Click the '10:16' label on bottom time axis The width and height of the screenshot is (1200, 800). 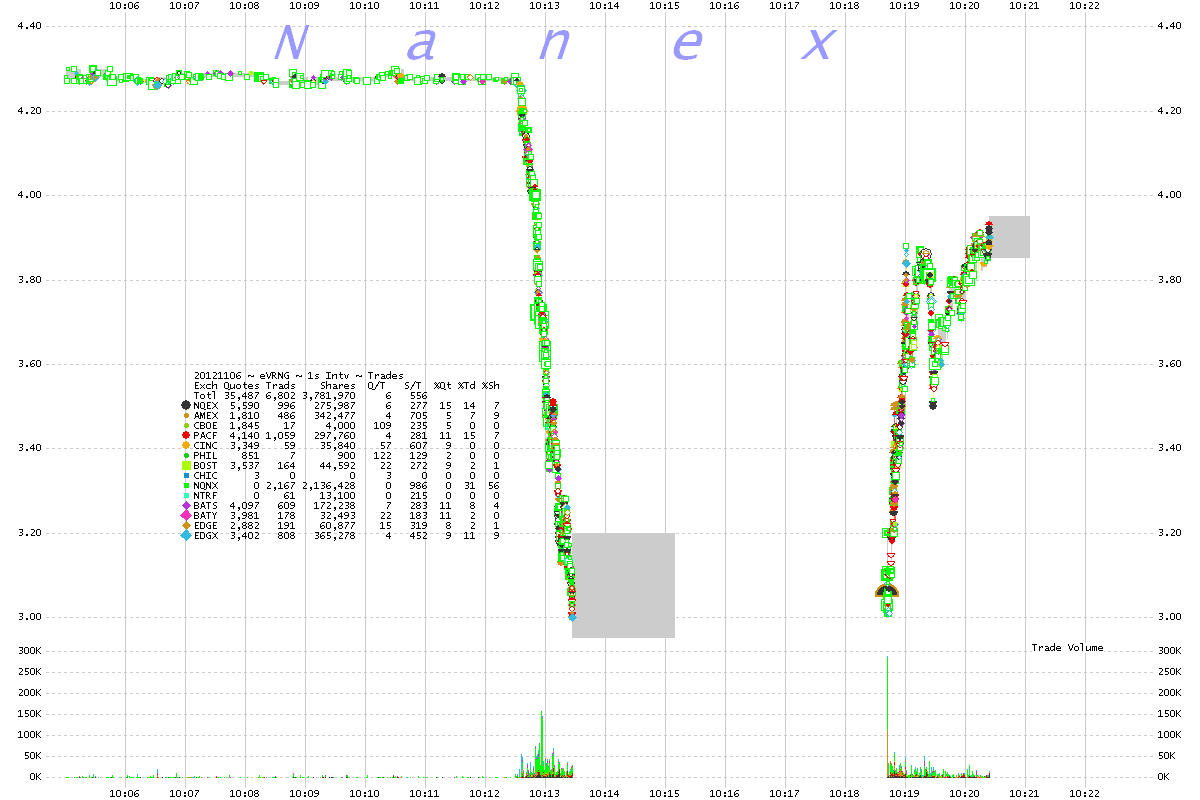pyautogui.click(x=725, y=792)
